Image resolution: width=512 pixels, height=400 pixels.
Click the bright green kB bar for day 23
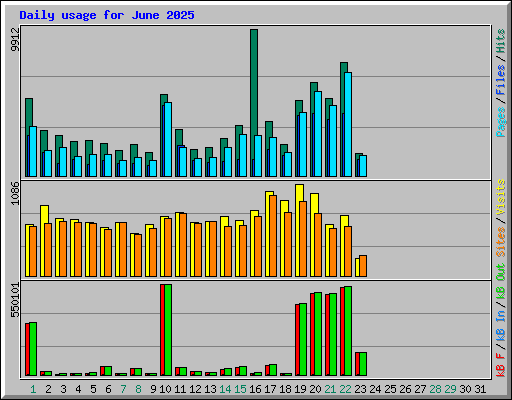point(363,364)
